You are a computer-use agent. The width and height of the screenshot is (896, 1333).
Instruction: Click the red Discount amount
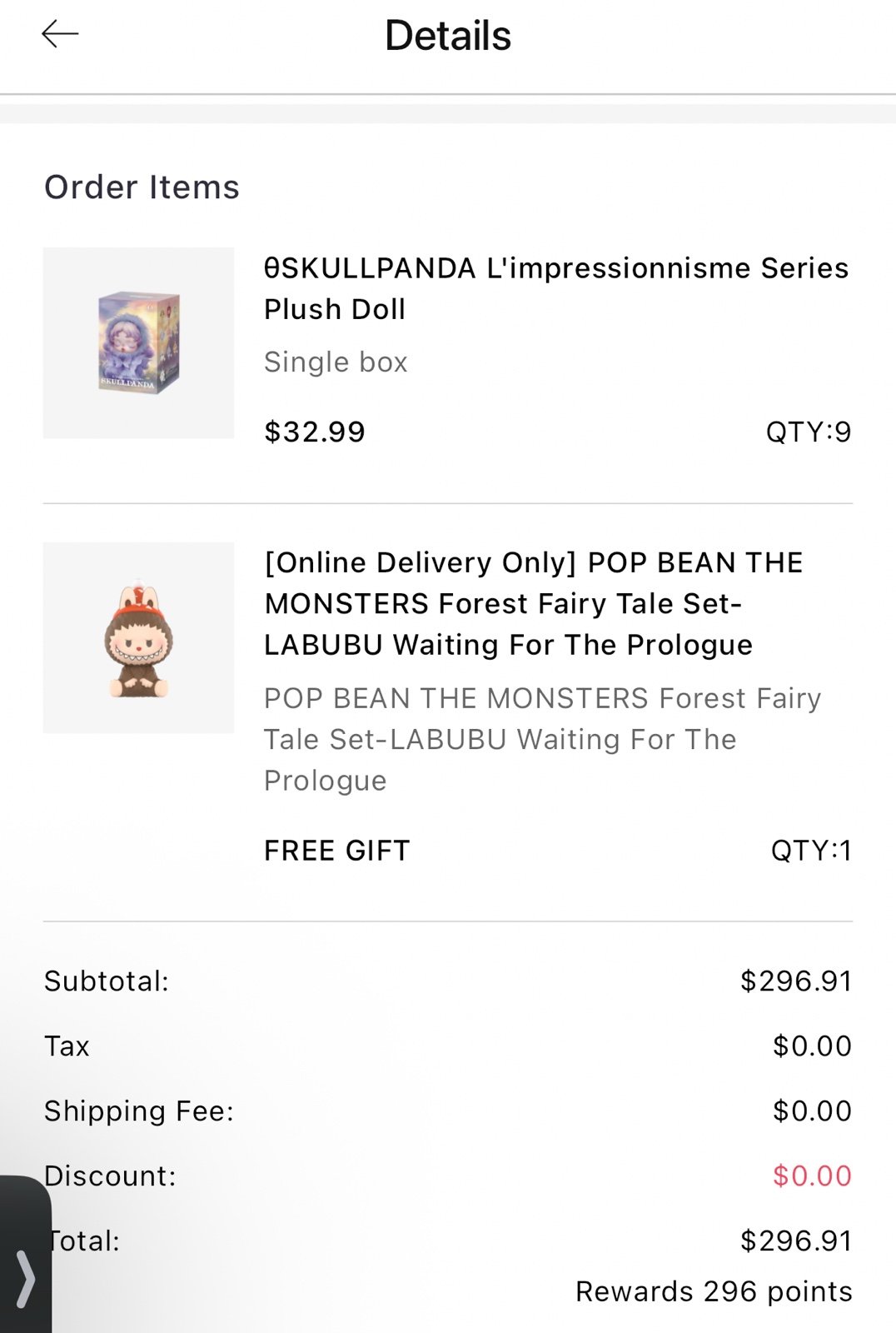tap(812, 1176)
